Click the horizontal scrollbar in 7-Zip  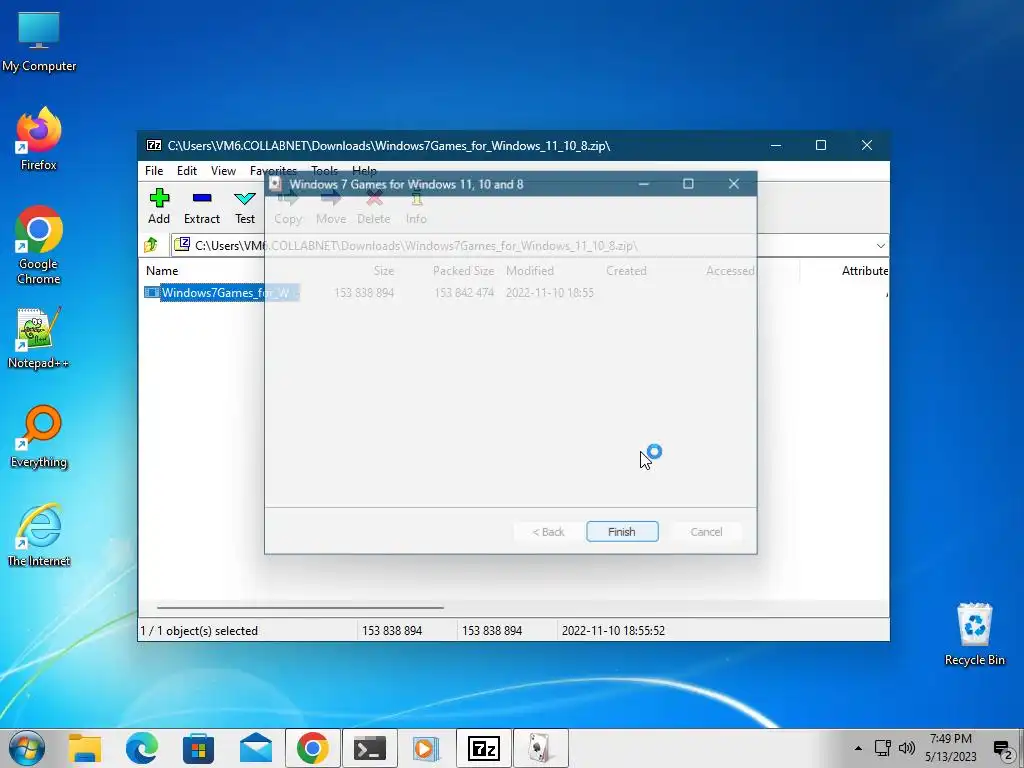coord(300,607)
